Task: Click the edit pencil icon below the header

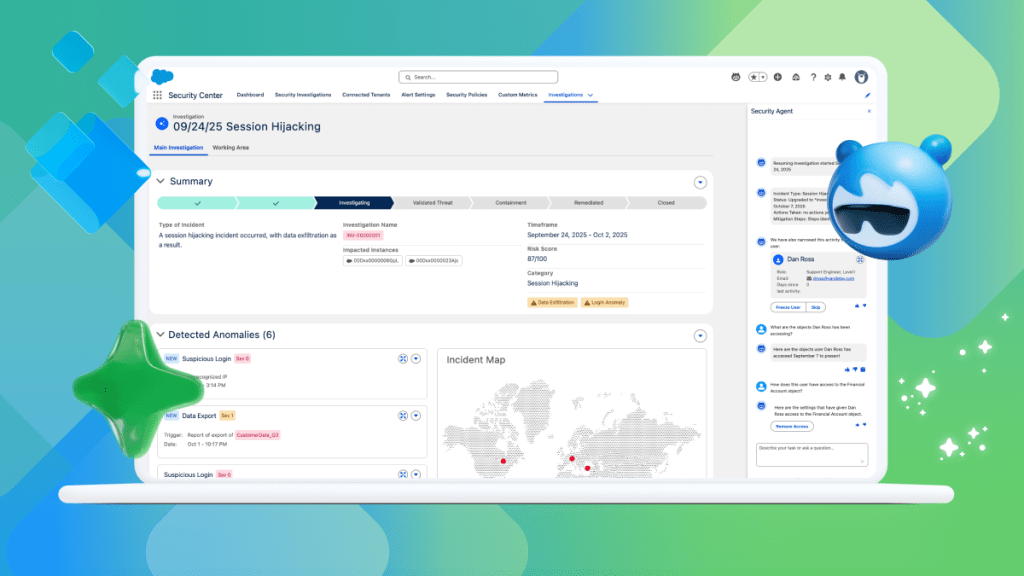Action: click(x=868, y=94)
